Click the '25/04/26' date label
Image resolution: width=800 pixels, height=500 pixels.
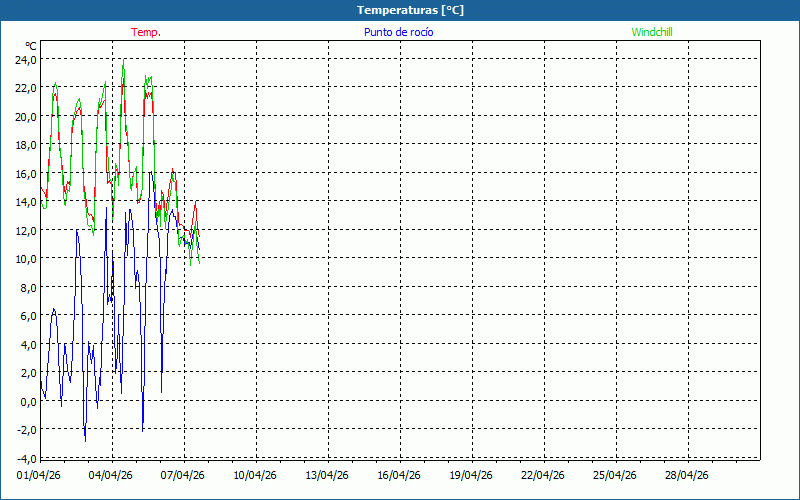(614, 475)
